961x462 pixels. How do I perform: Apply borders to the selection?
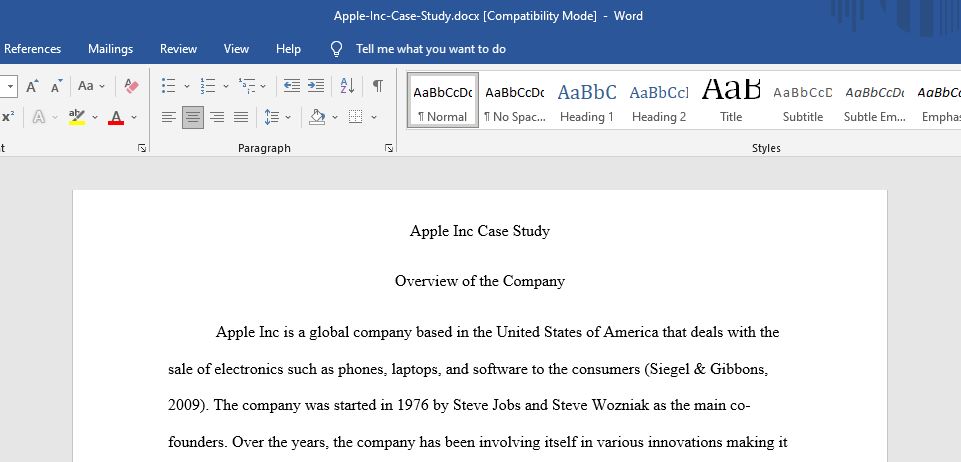coord(355,117)
